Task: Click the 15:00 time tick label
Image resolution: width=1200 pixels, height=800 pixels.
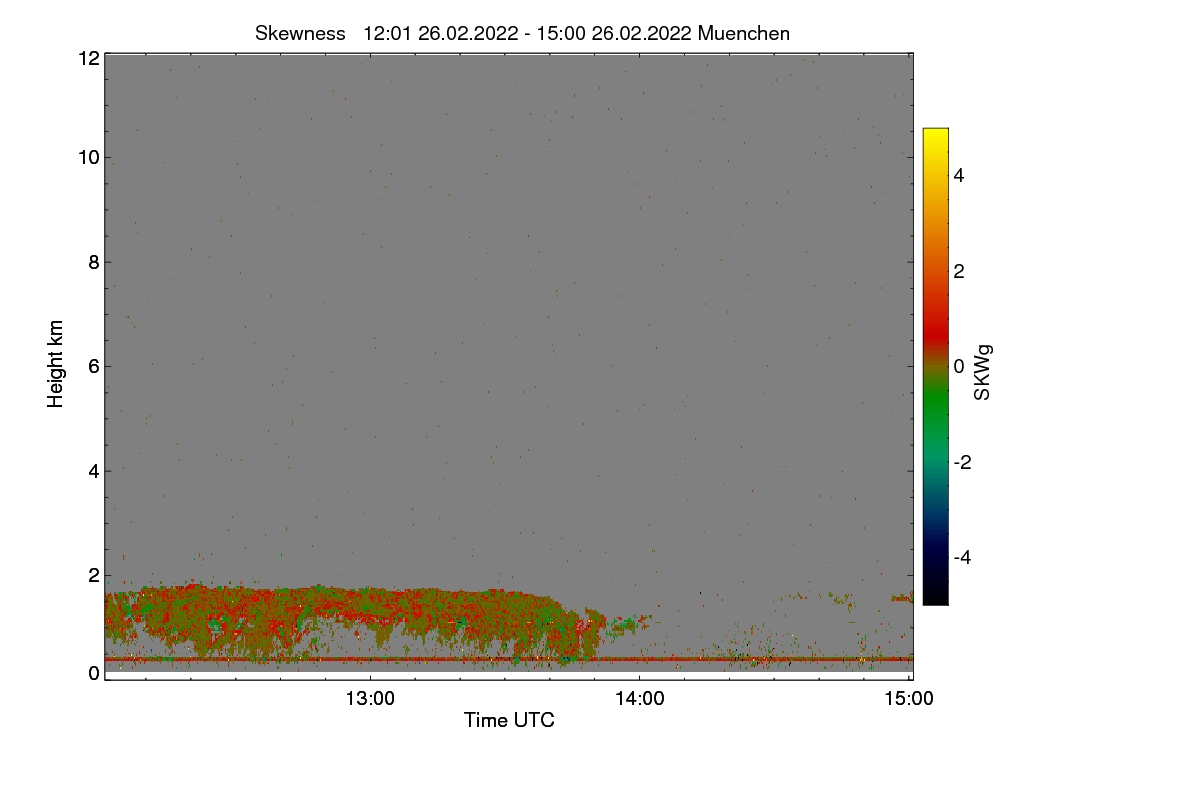Action: tap(909, 699)
